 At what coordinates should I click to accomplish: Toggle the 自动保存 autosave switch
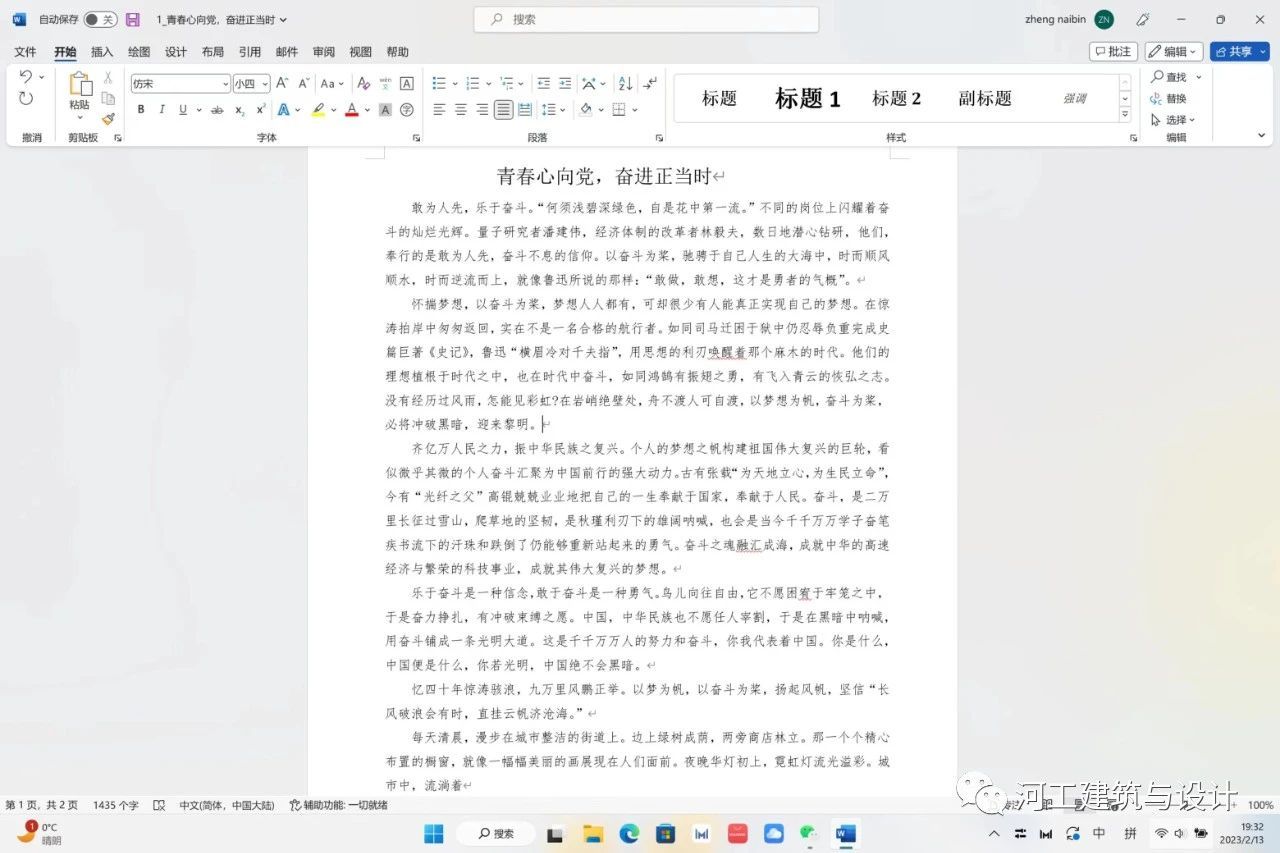pyautogui.click(x=99, y=20)
